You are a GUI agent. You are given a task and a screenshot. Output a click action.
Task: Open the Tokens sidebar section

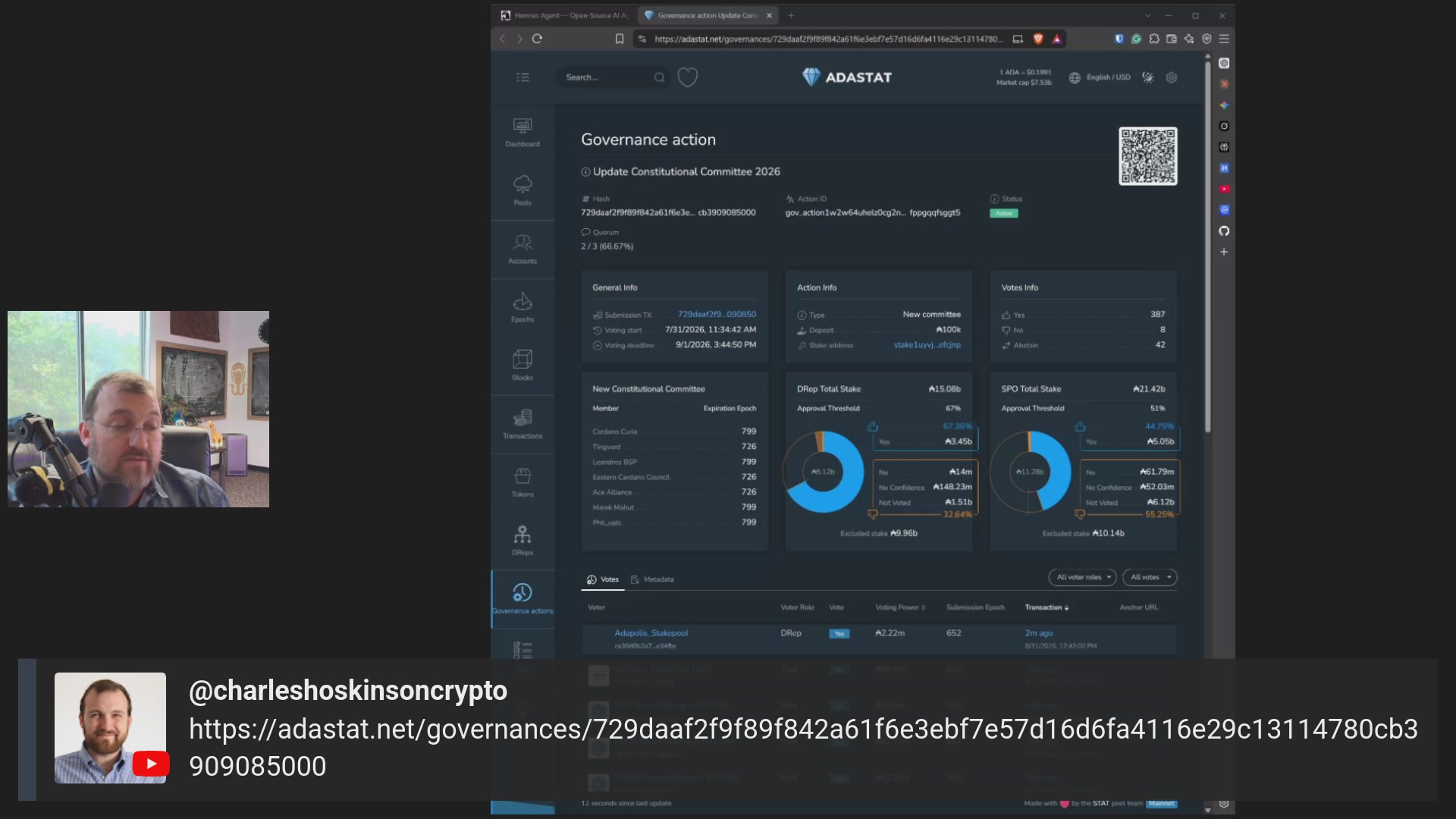click(522, 482)
